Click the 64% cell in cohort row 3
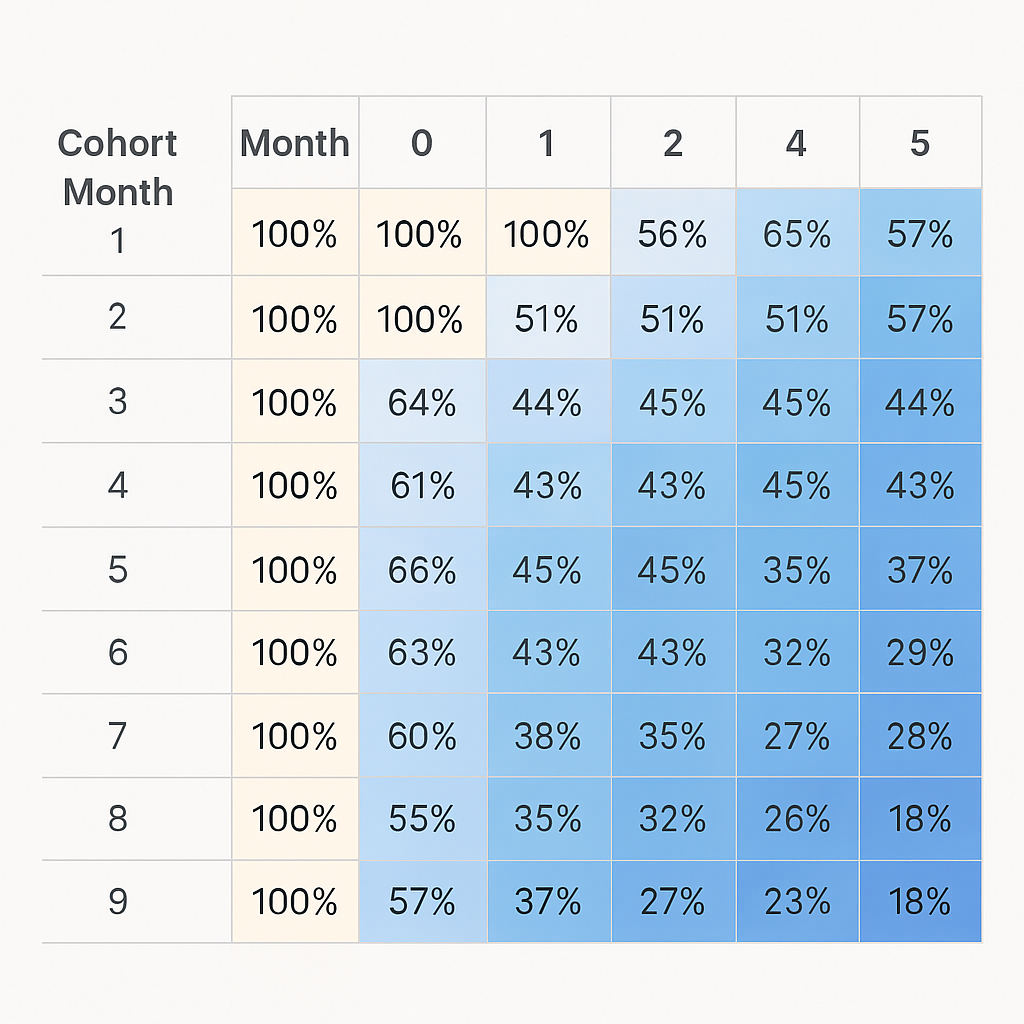1024x1024 pixels. click(422, 403)
